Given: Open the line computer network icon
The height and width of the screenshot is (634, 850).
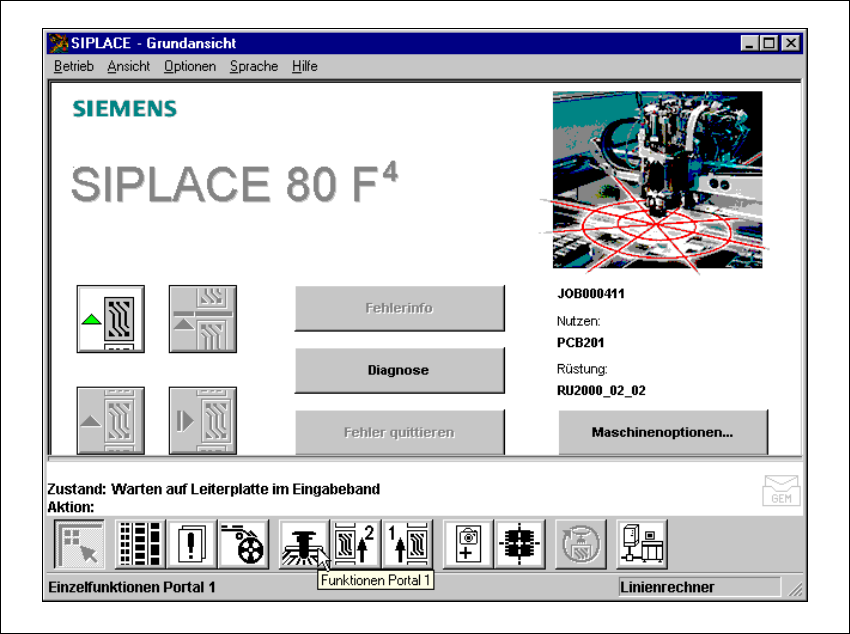Looking at the screenshot, I should [x=642, y=544].
